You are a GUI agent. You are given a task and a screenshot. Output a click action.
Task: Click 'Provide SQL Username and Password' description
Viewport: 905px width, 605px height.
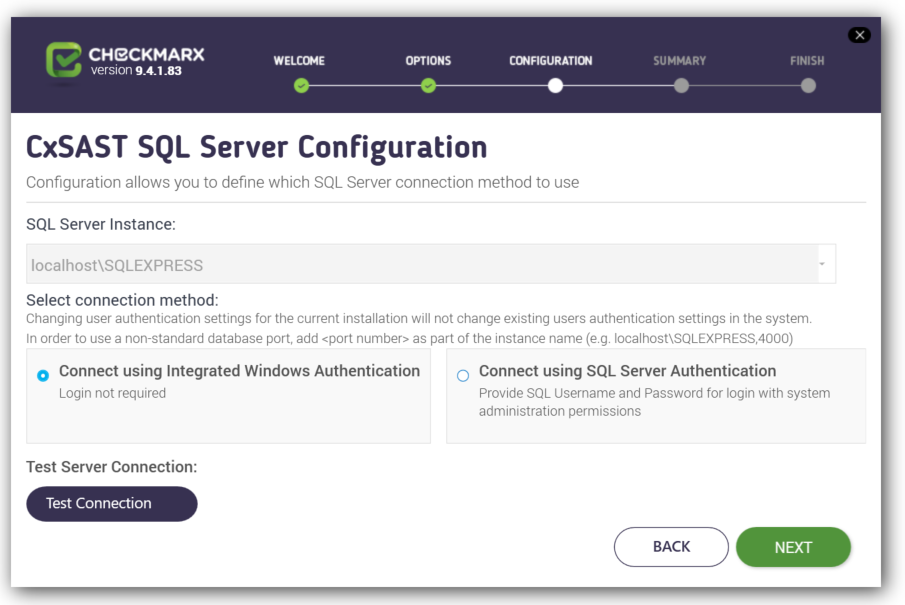(655, 402)
